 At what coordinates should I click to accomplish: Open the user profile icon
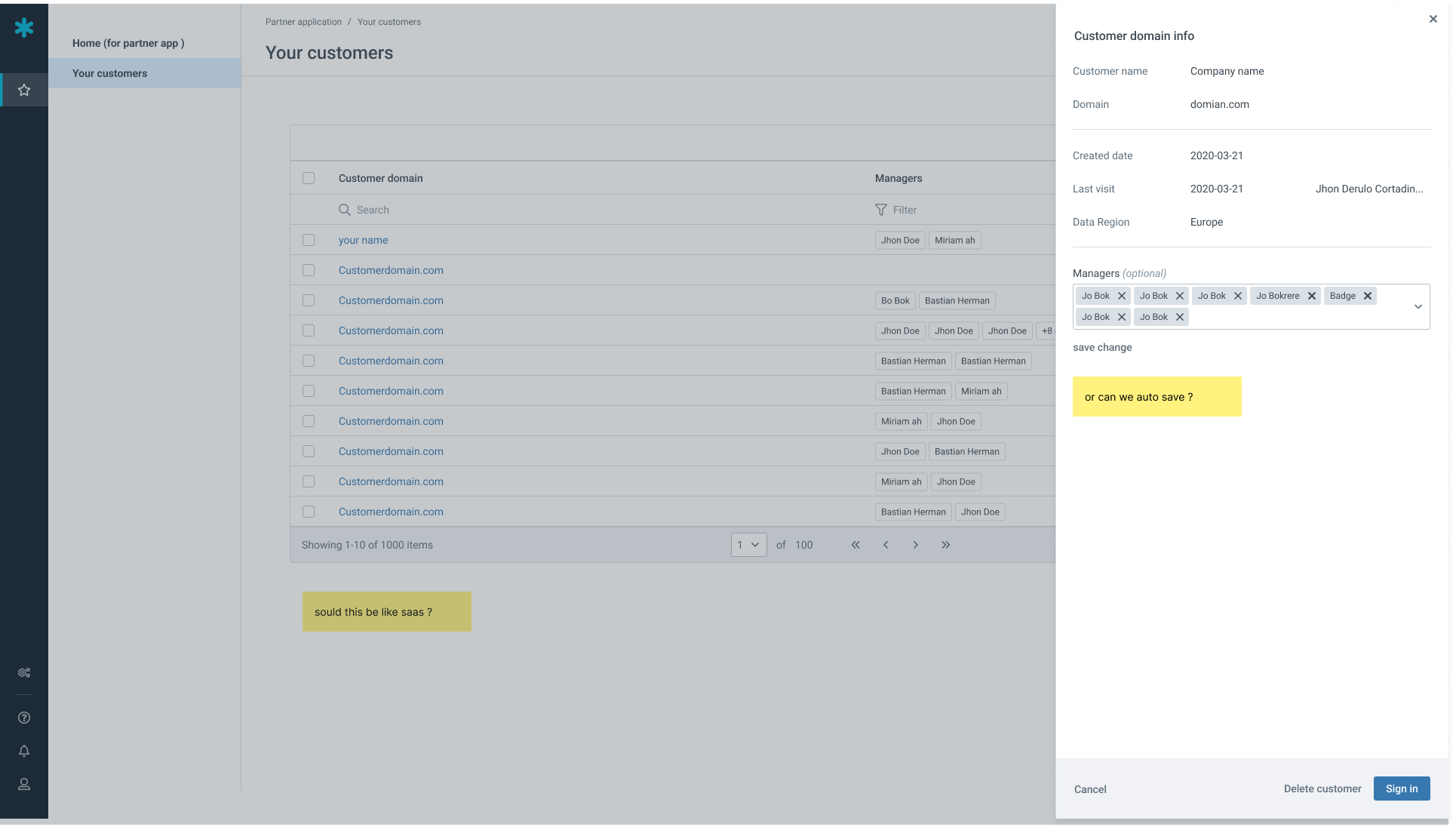pos(24,784)
